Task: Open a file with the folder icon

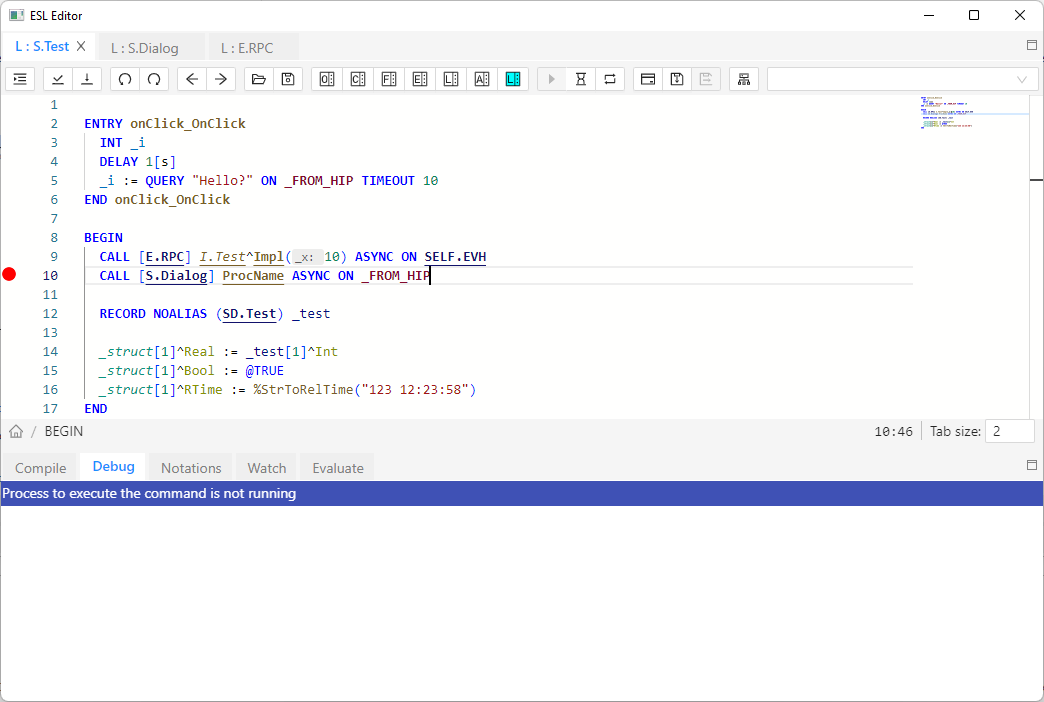Action: 259,79
